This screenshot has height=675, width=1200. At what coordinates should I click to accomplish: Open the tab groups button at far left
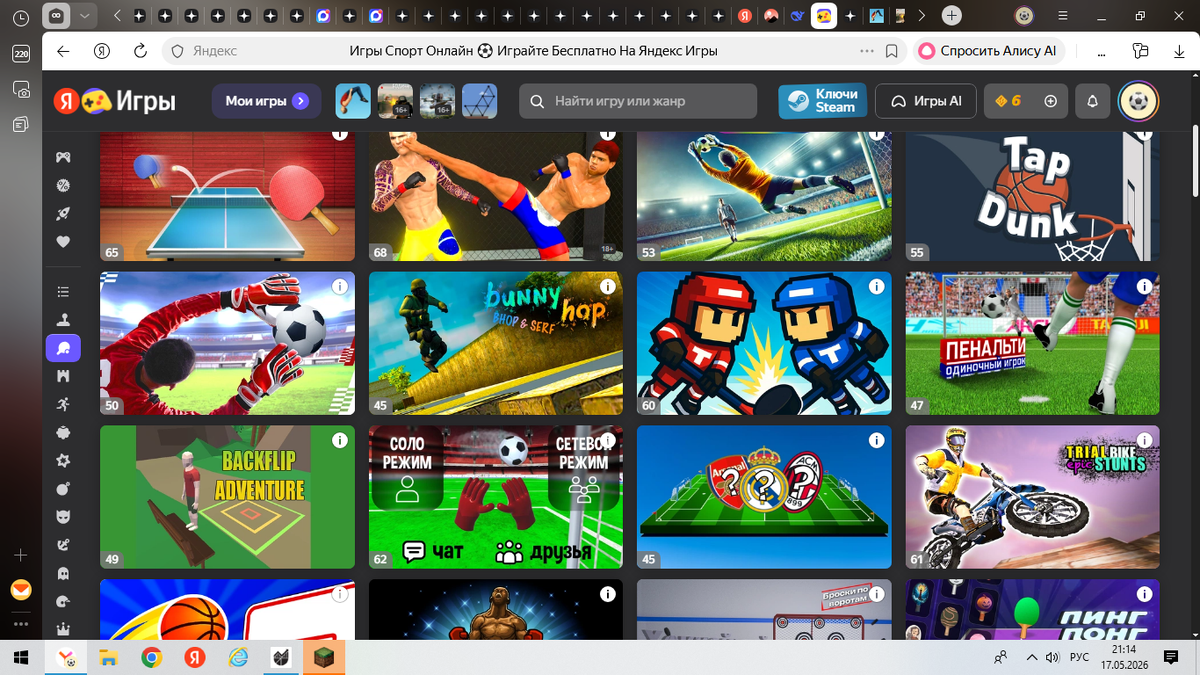(x=58, y=16)
